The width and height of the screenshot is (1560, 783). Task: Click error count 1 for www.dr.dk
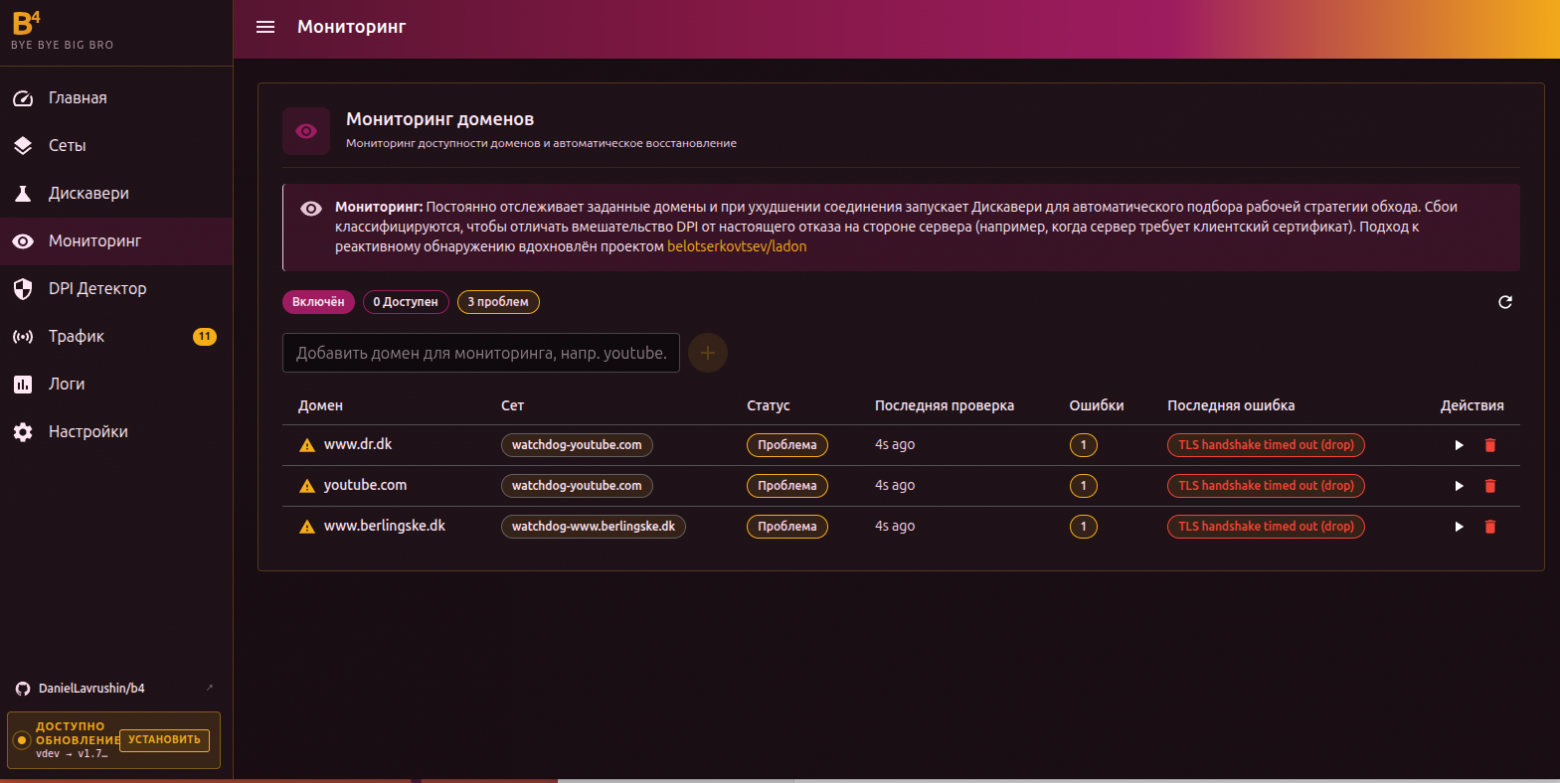point(1083,445)
